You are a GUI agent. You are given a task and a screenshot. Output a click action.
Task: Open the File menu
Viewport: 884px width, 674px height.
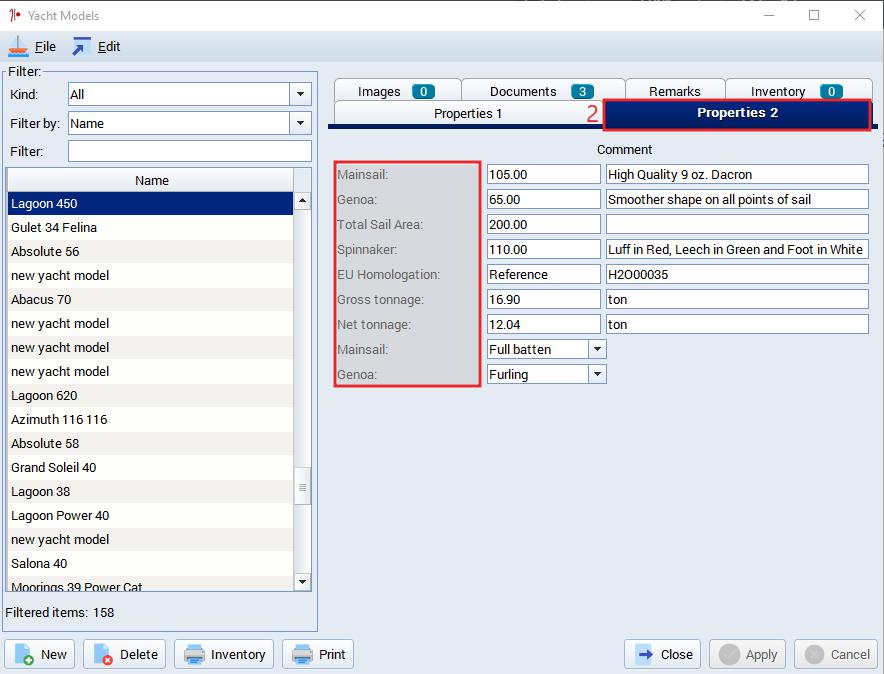45,47
